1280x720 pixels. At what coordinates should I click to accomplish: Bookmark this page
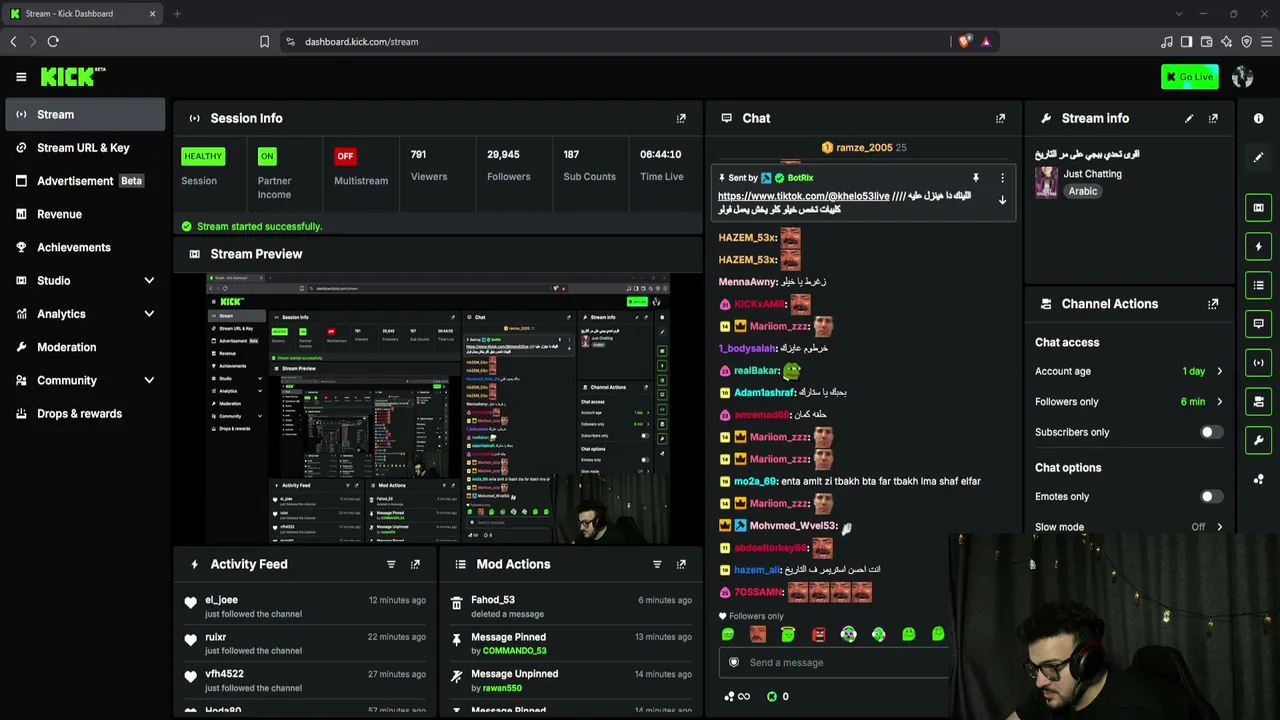click(264, 42)
